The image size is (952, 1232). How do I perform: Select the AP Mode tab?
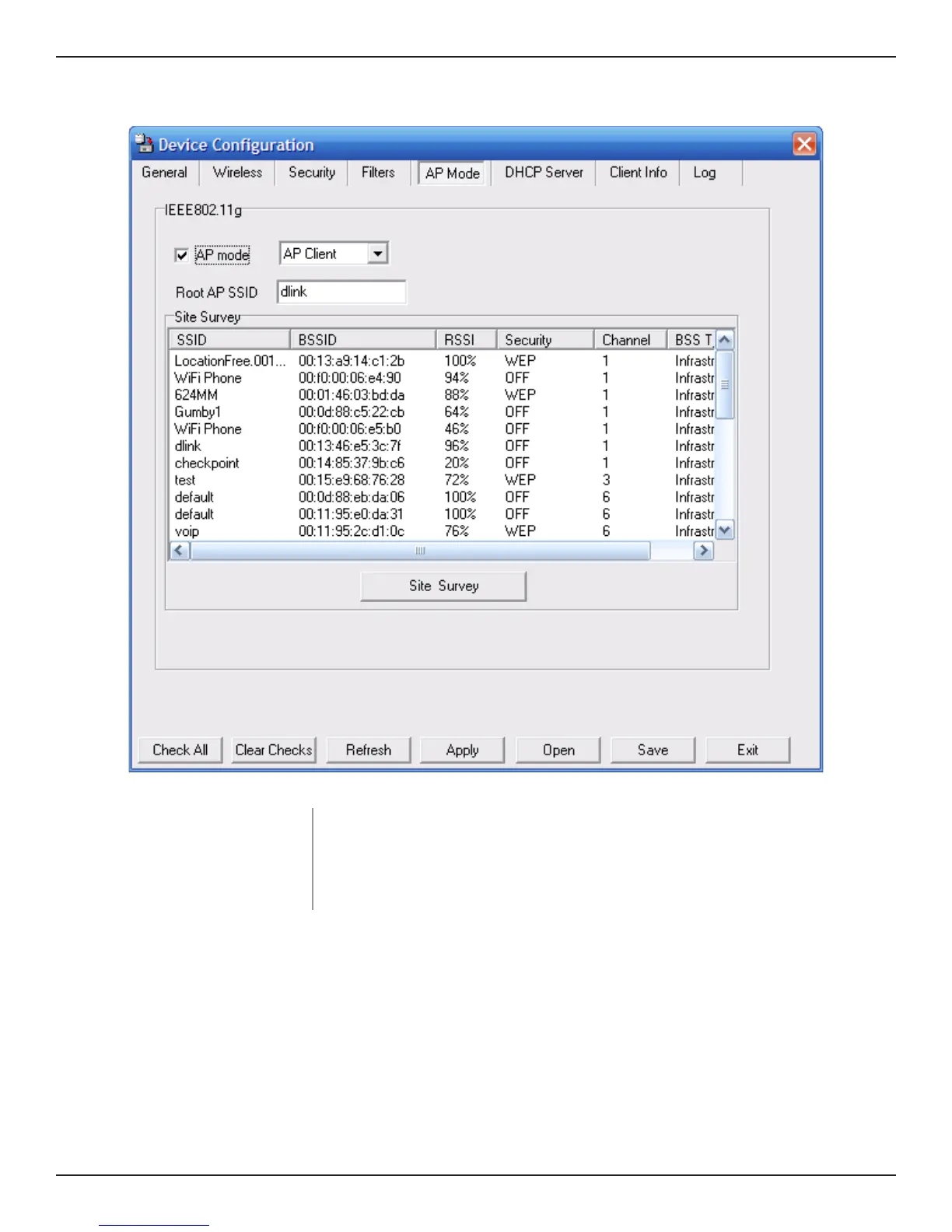pos(452,173)
